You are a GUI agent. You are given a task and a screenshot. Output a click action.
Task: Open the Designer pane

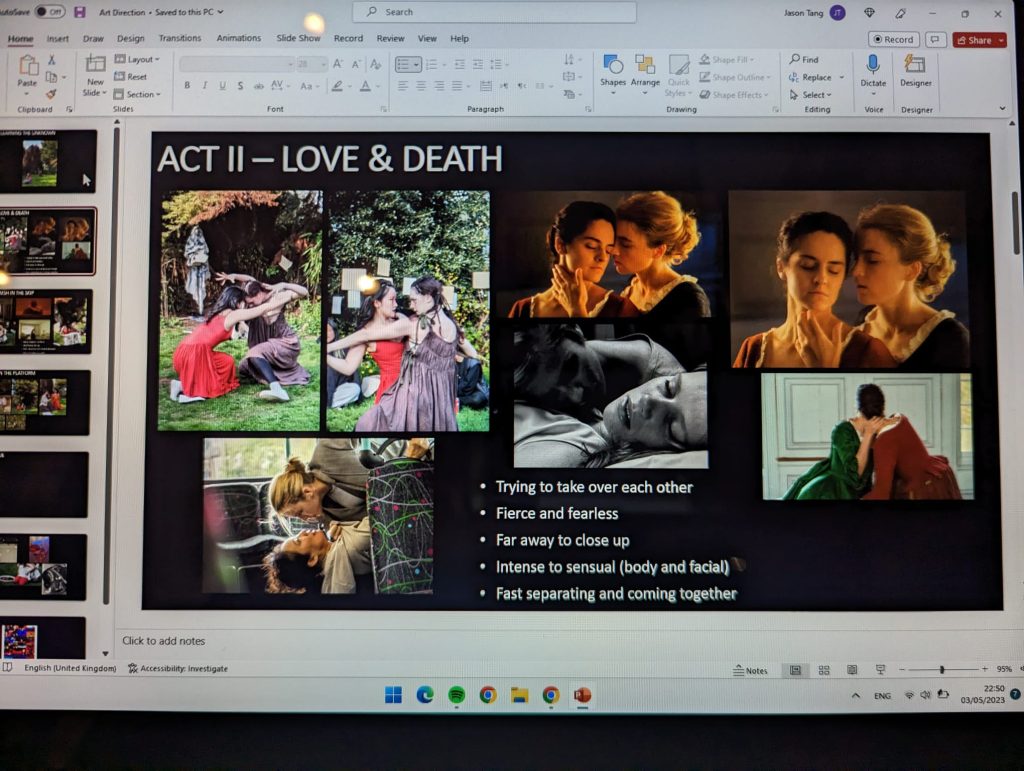[916, 71]
